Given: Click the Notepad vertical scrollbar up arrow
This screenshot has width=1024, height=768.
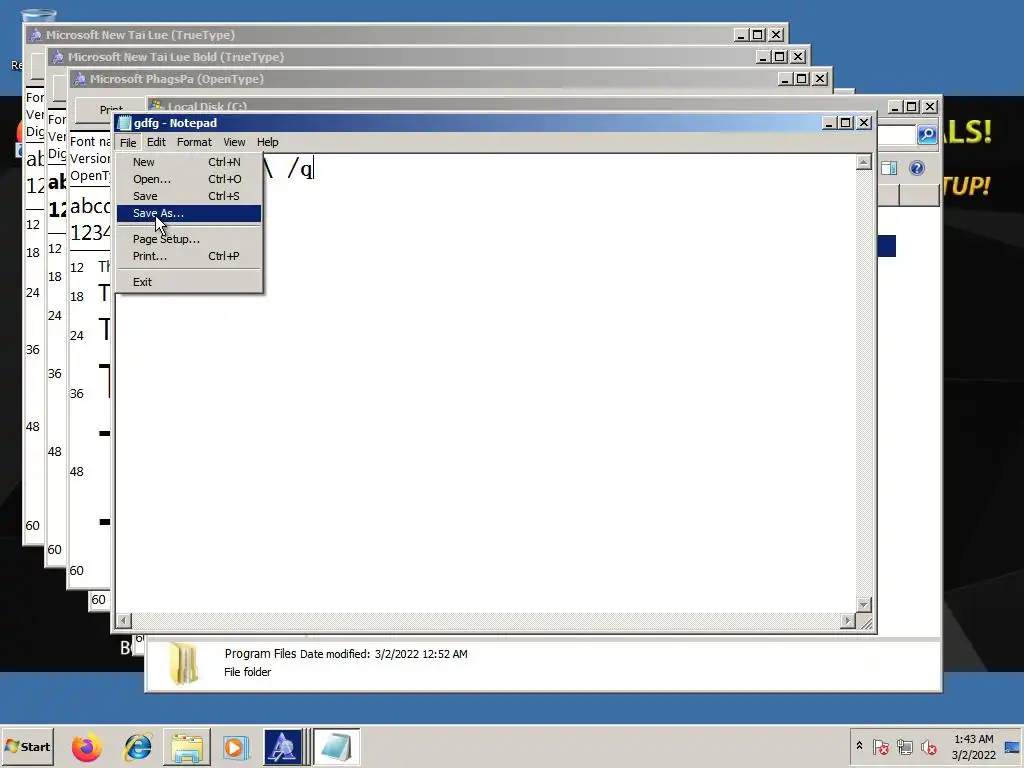Looking at the screenshot, I should click(x=863, y=162).
